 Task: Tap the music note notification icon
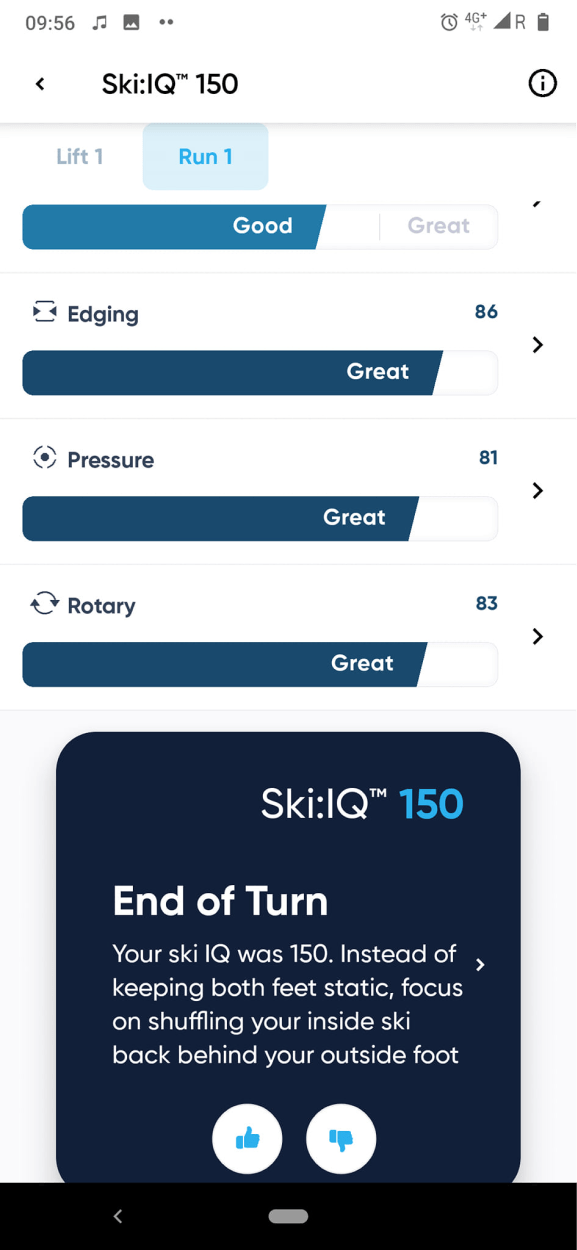click(x=99, y=22)
